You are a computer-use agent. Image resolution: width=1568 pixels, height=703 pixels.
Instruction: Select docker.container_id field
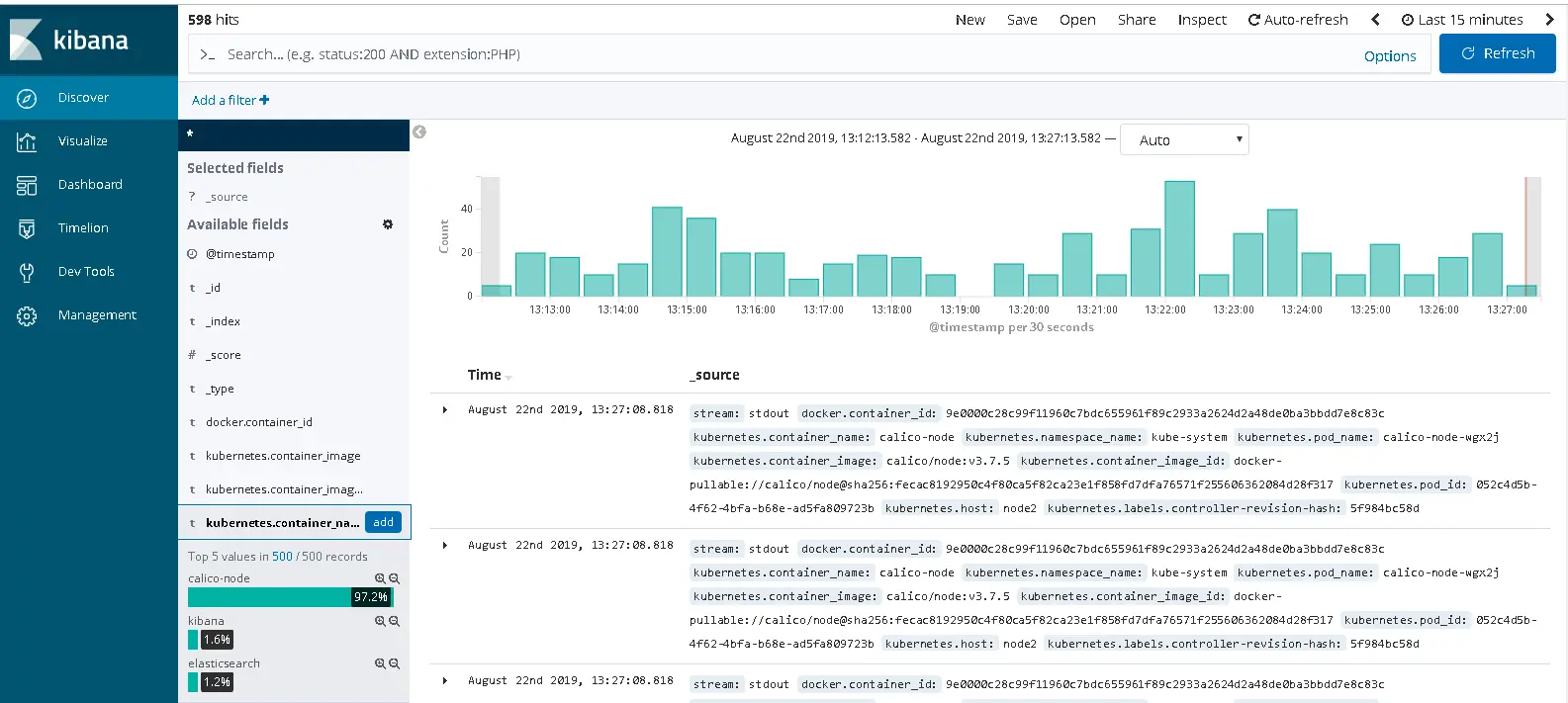click(259, 422)
